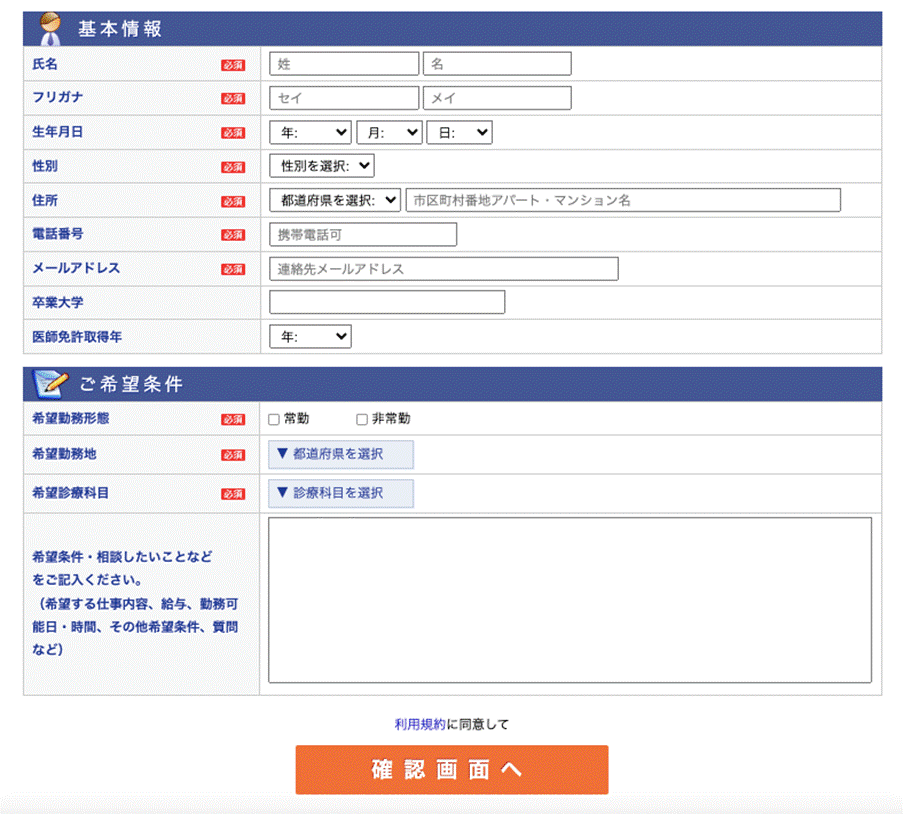Focus the 連絡先メールアドレス email field
The width and height of the screenshot is (903, 814).
tap(444, 269)
